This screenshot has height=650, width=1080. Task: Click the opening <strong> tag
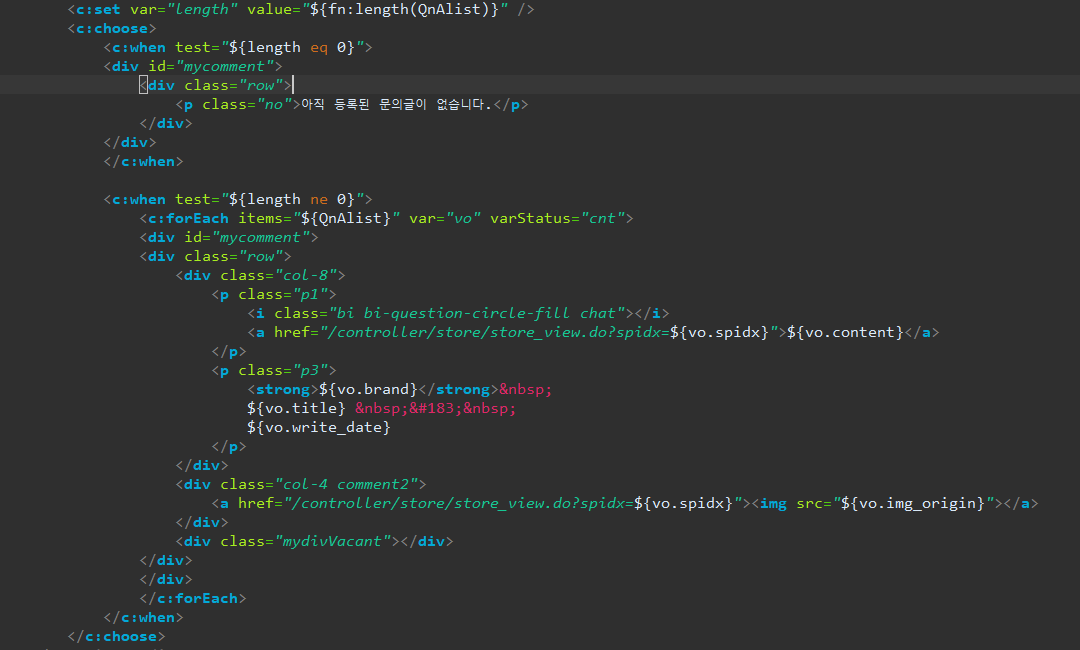(x=283, y=390)
